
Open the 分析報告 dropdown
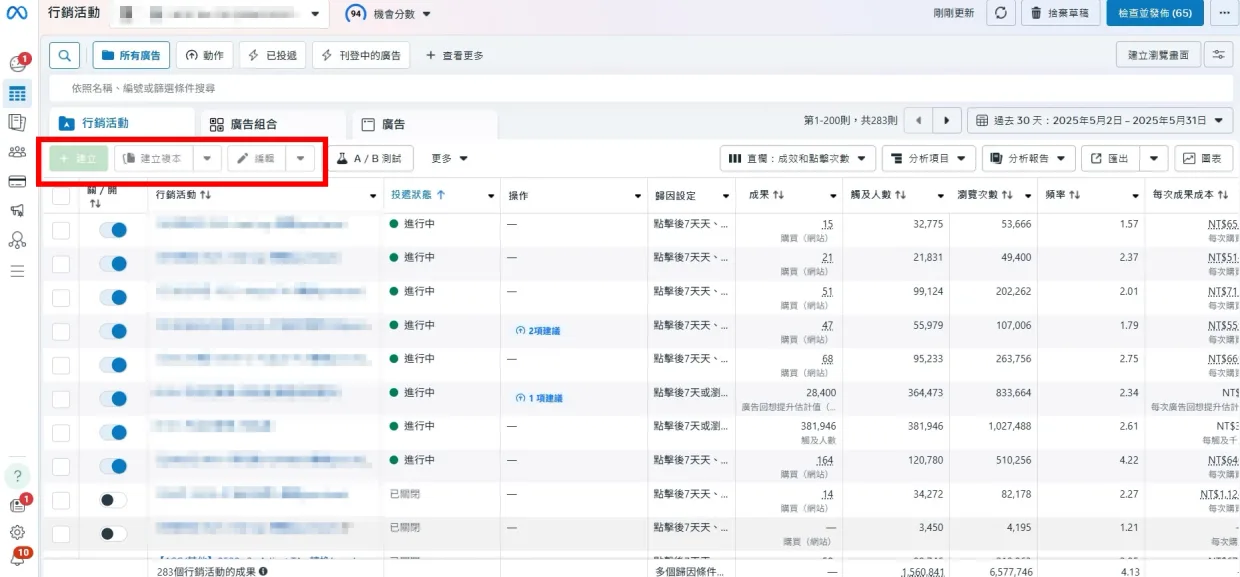tap(1029, 158)
